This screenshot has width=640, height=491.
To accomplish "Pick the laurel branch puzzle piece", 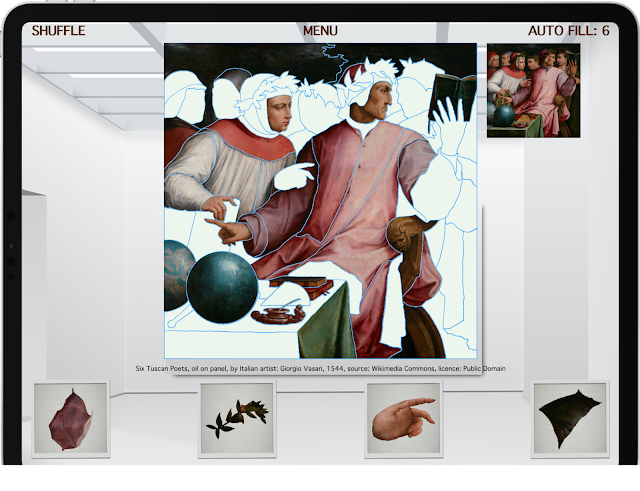I will click(237, 419).
